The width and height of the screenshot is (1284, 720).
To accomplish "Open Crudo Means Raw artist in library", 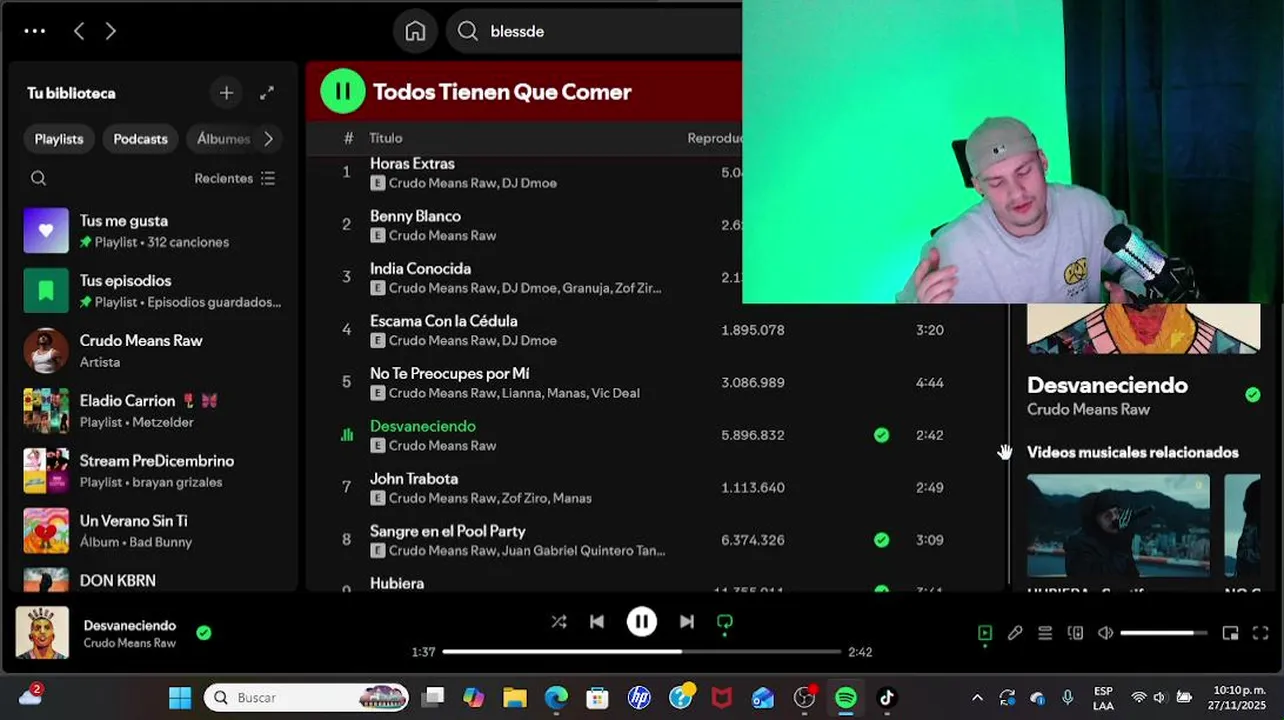I will pyautogui.click(x=153, y=351).
